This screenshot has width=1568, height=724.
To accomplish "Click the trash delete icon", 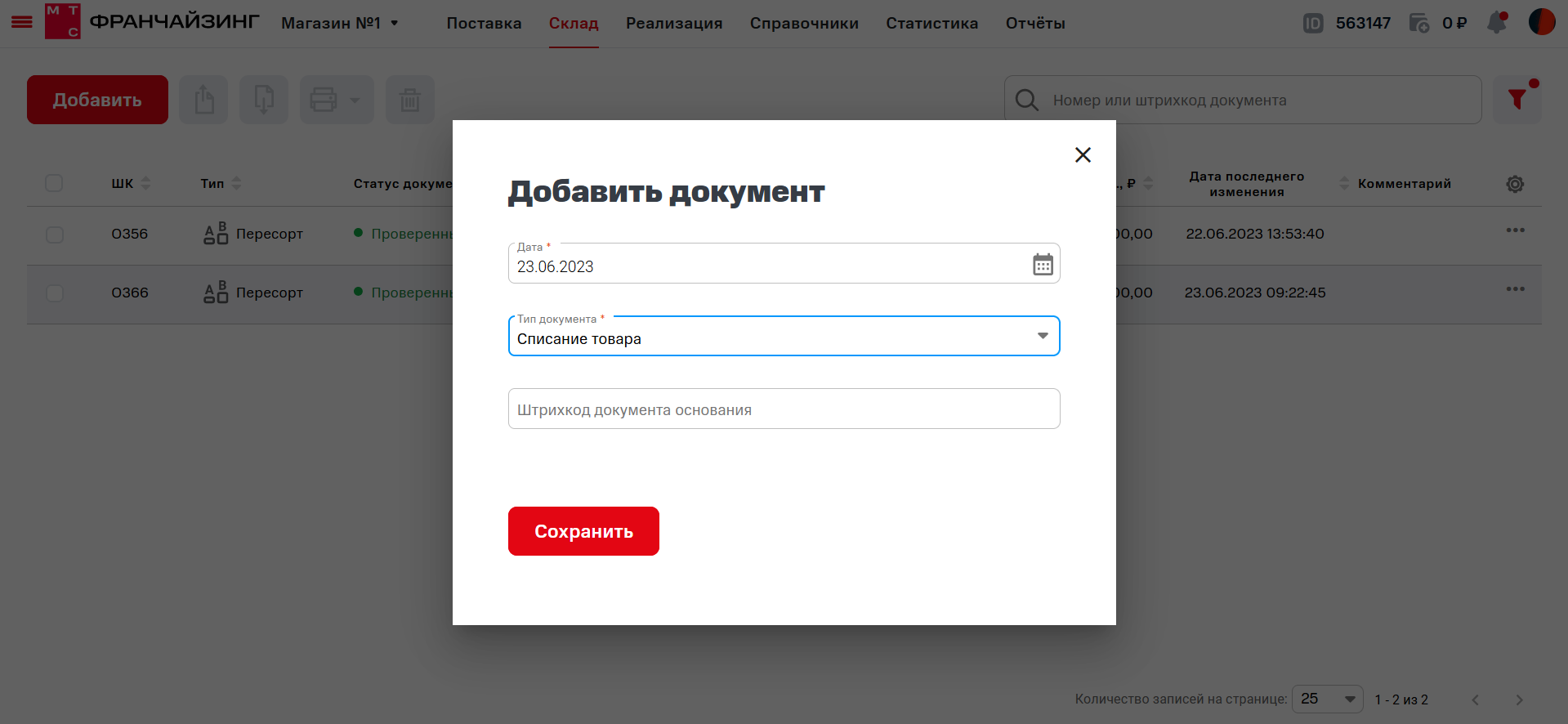I will tap(410, 100).
